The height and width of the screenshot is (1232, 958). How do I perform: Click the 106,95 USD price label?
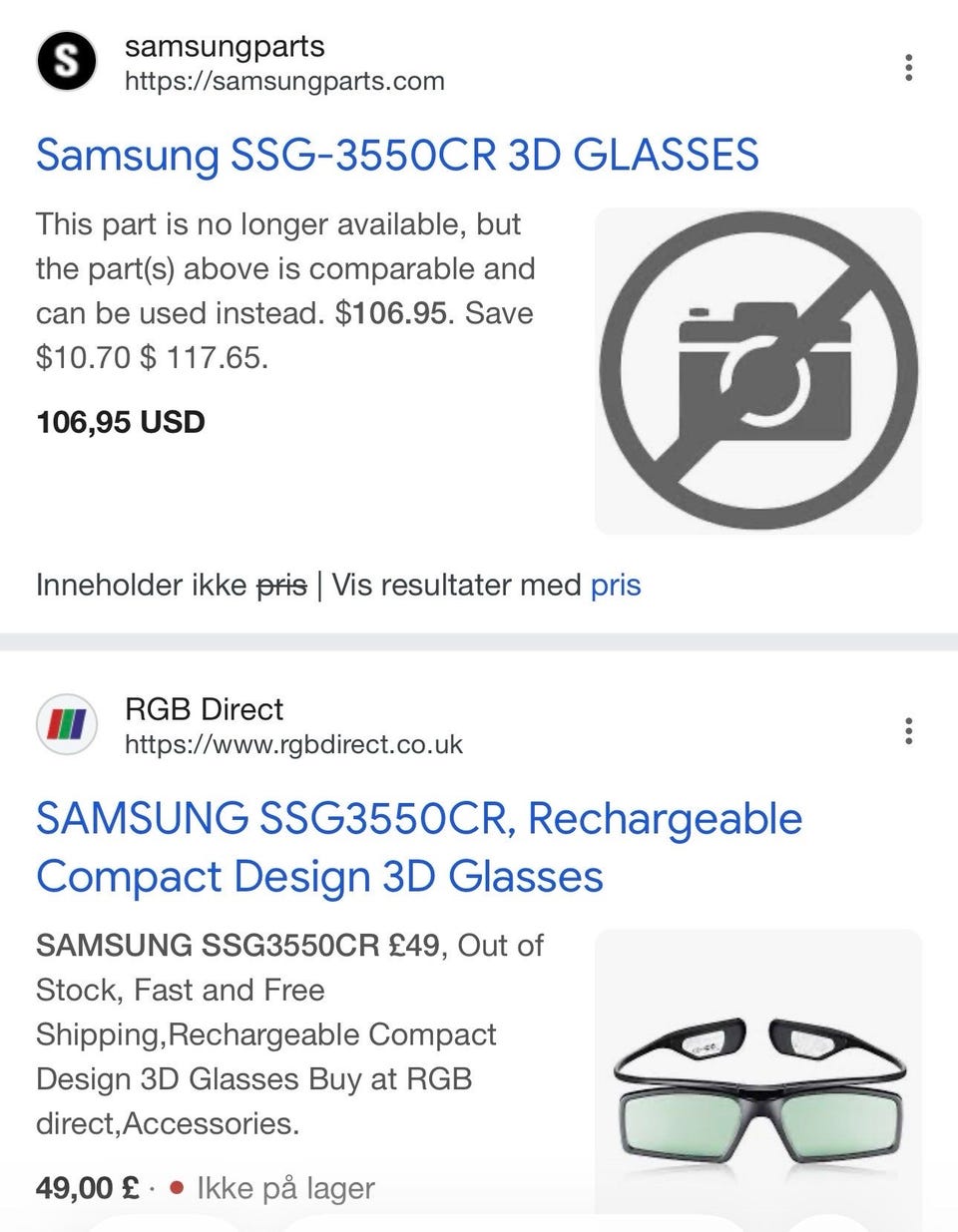(x=121, y=422)
